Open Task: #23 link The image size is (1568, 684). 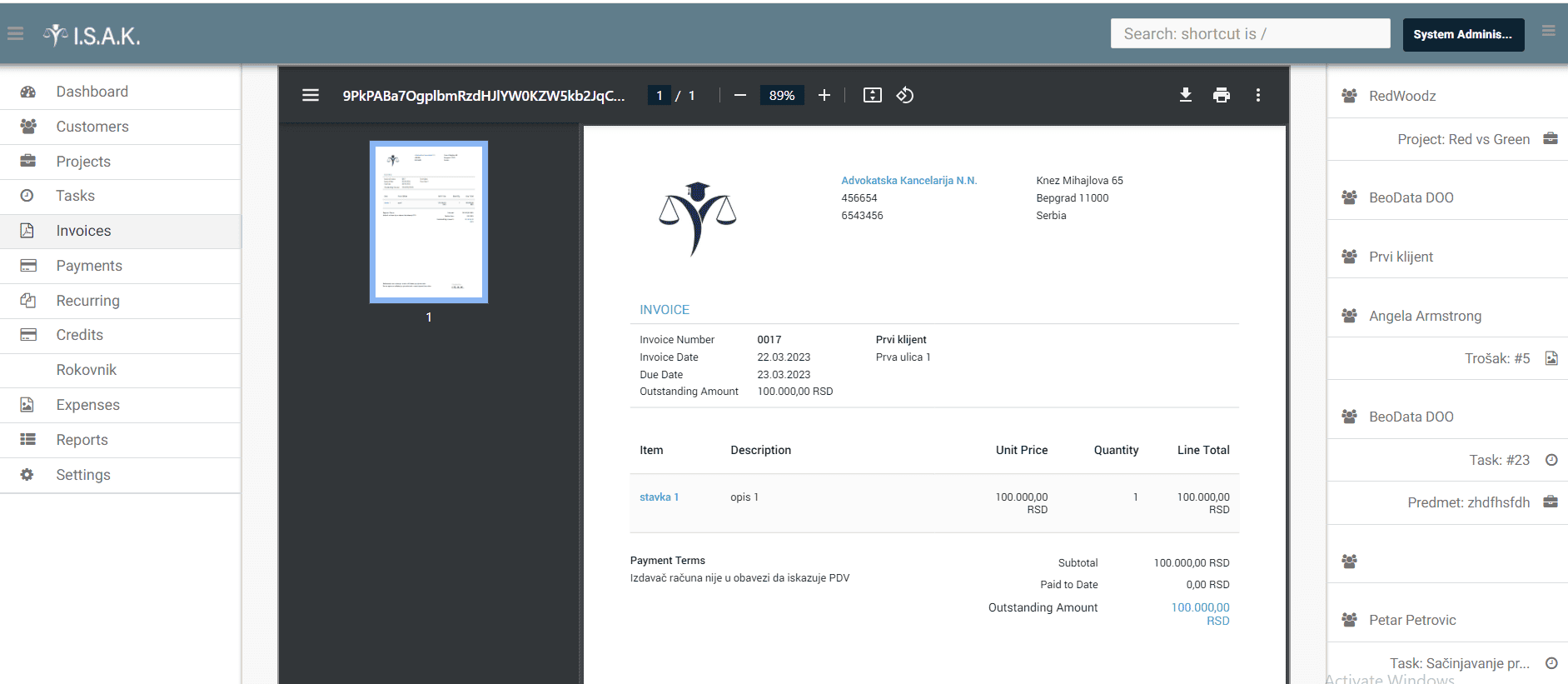pos(1499,460)
